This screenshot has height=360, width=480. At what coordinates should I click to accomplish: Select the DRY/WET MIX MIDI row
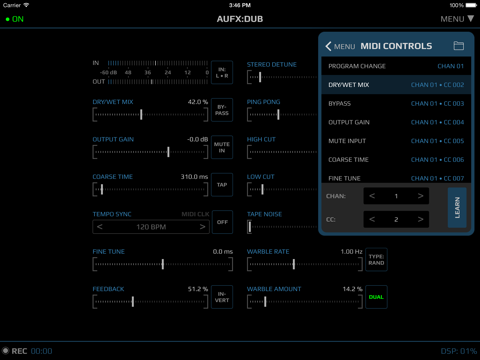[x=396, y=85]
